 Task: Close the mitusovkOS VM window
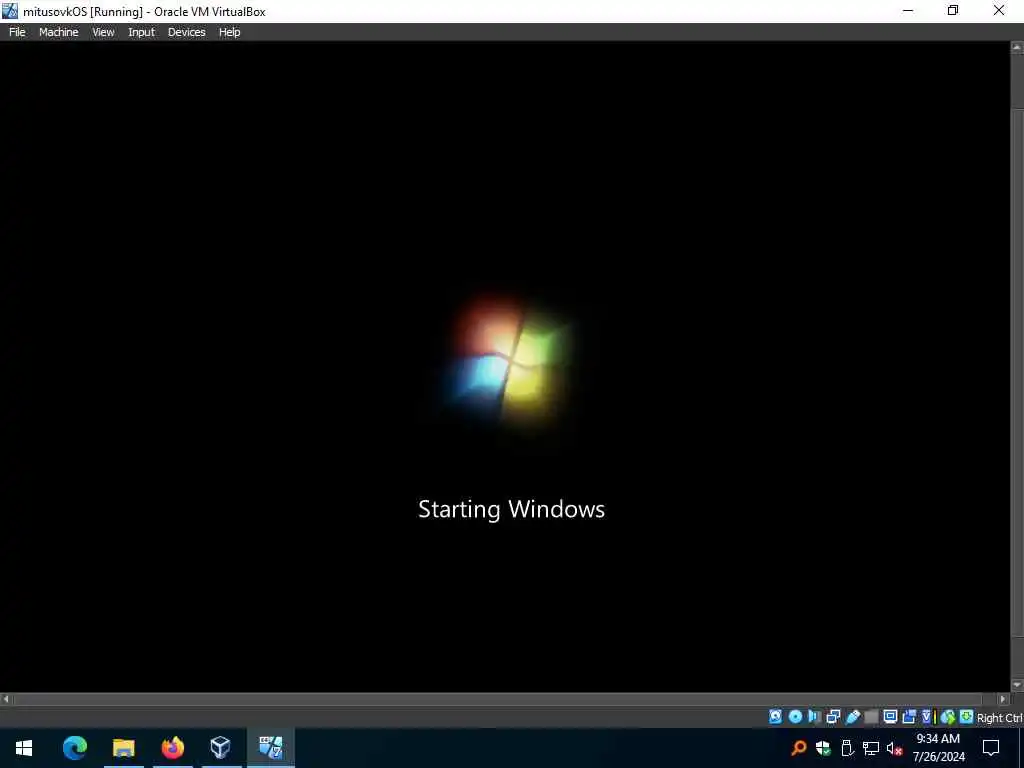[x=999, y=11]
